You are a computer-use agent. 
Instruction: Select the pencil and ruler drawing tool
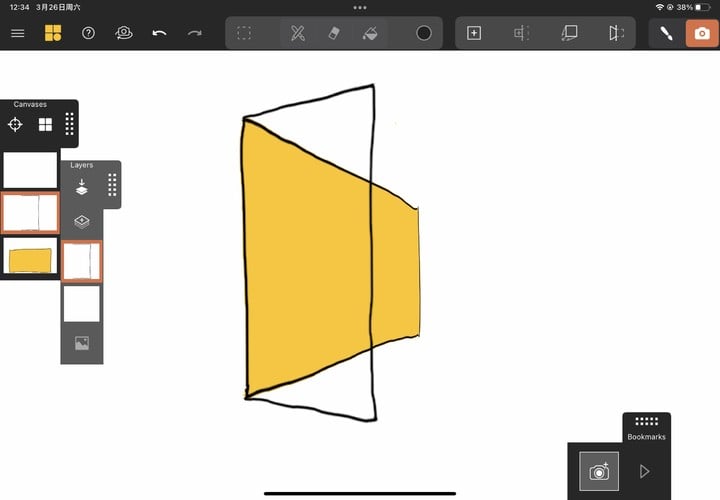pyautogui.click(x=298, y=33)
